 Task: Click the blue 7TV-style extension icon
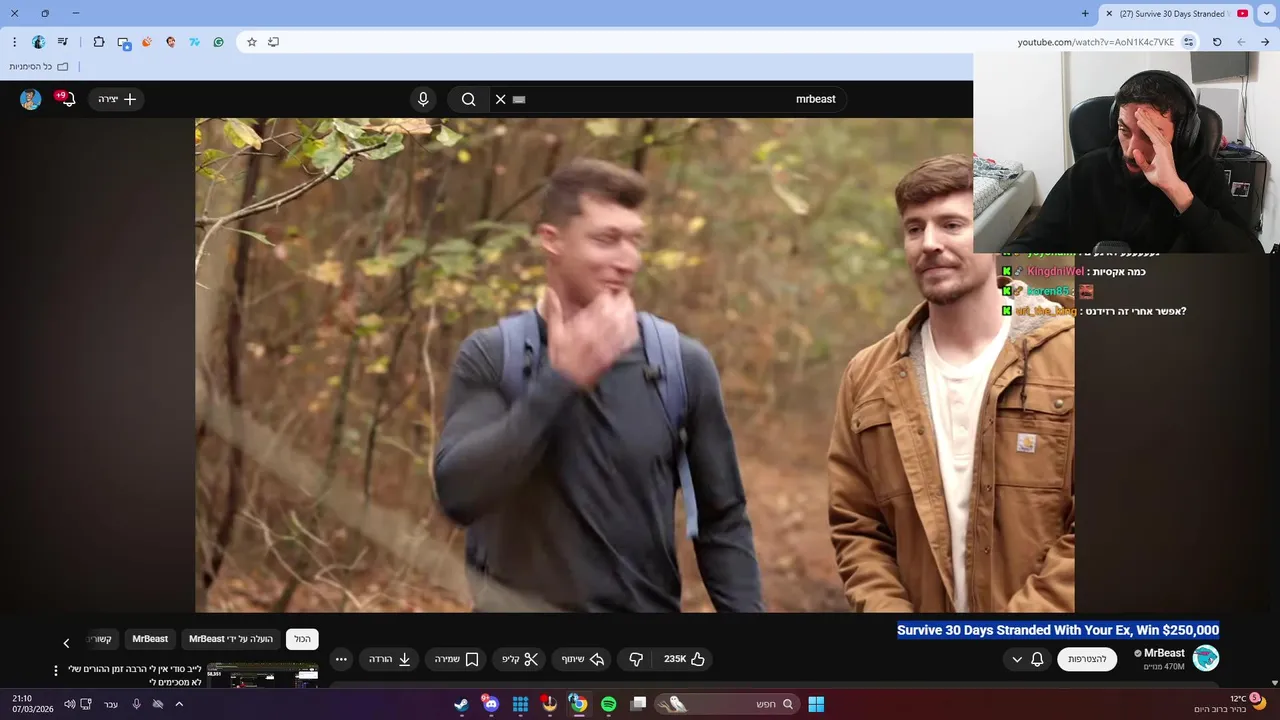(x=194, y=42)
